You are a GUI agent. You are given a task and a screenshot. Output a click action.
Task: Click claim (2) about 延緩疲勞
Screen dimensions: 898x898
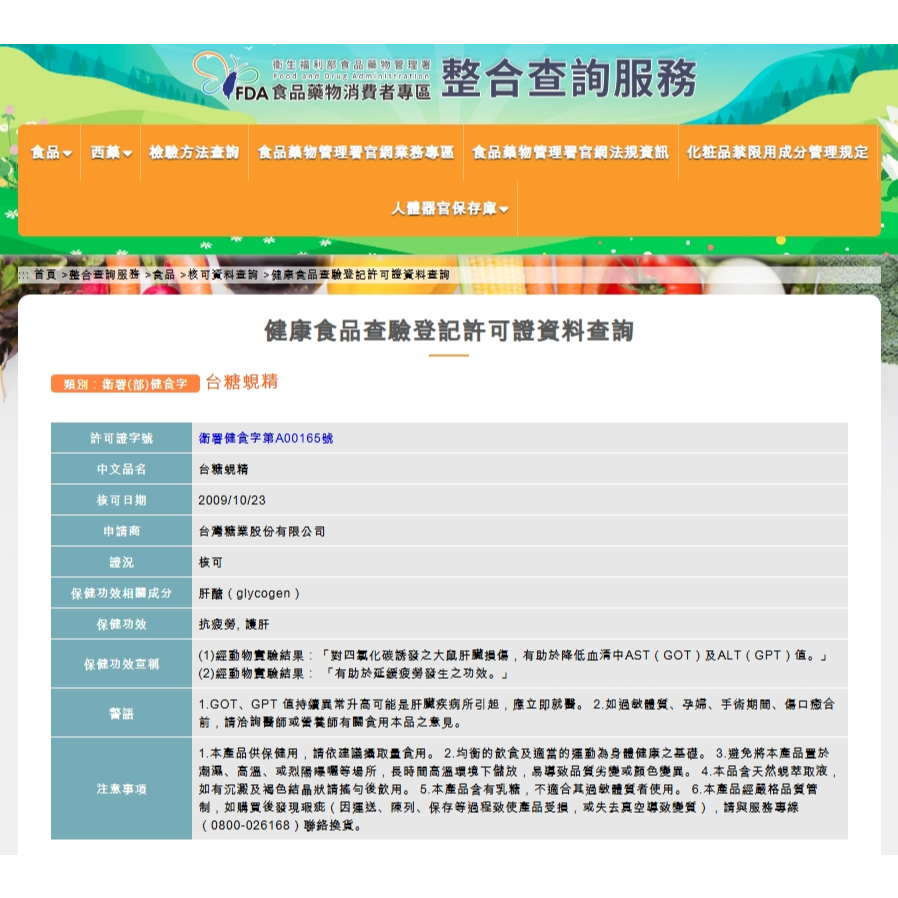point(353,673)
